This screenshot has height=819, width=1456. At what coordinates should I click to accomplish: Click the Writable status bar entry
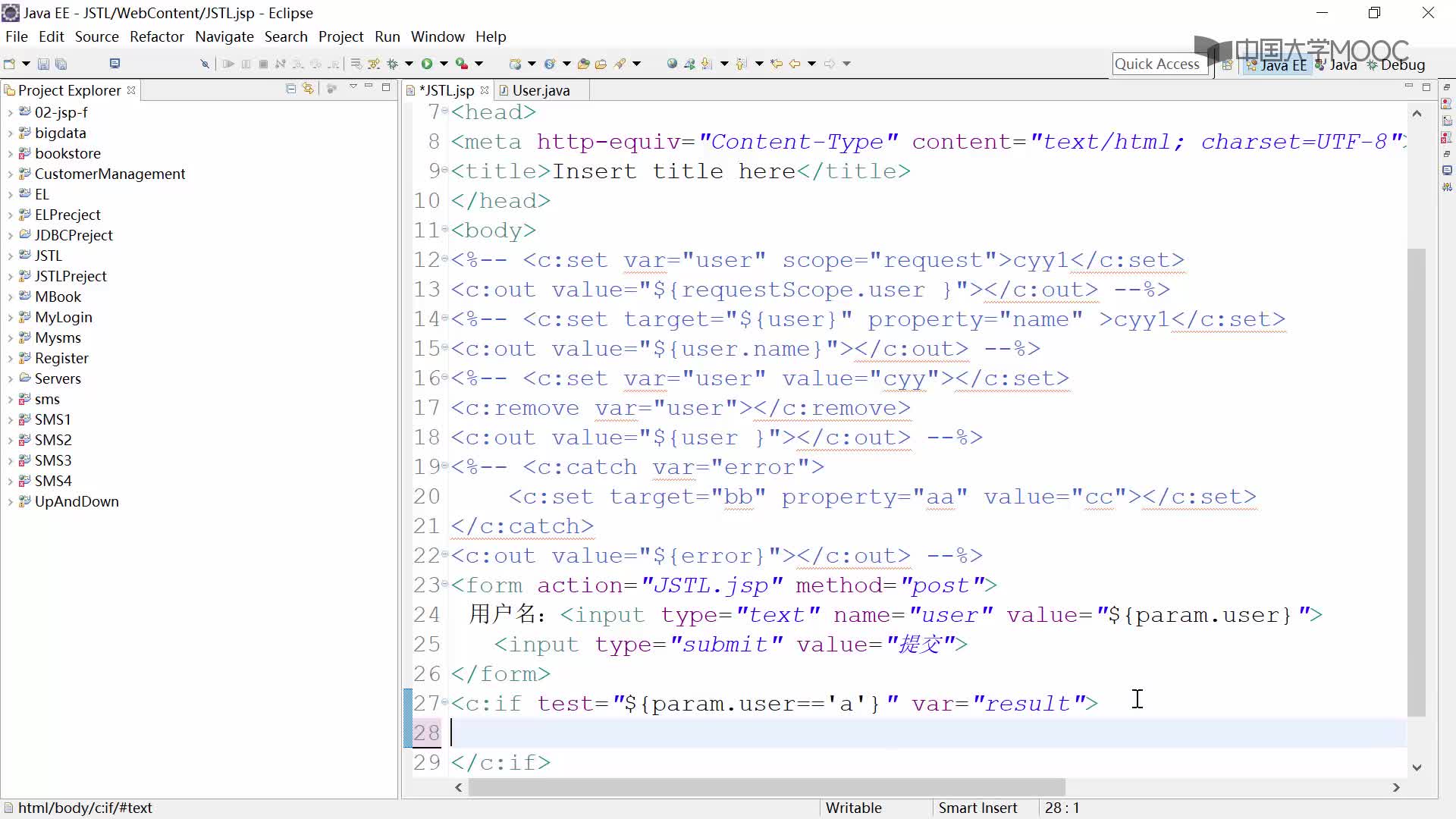coord(853,808)
